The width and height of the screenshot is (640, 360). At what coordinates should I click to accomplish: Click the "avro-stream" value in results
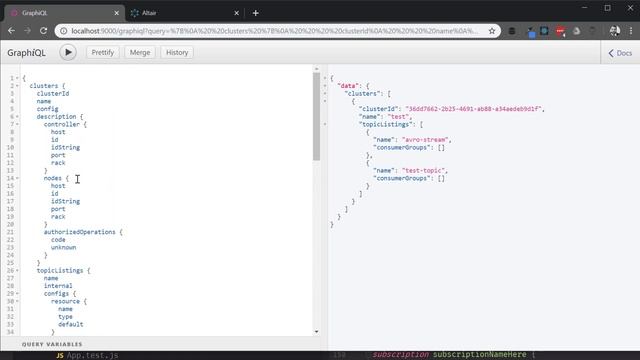(x=425, y=140)
